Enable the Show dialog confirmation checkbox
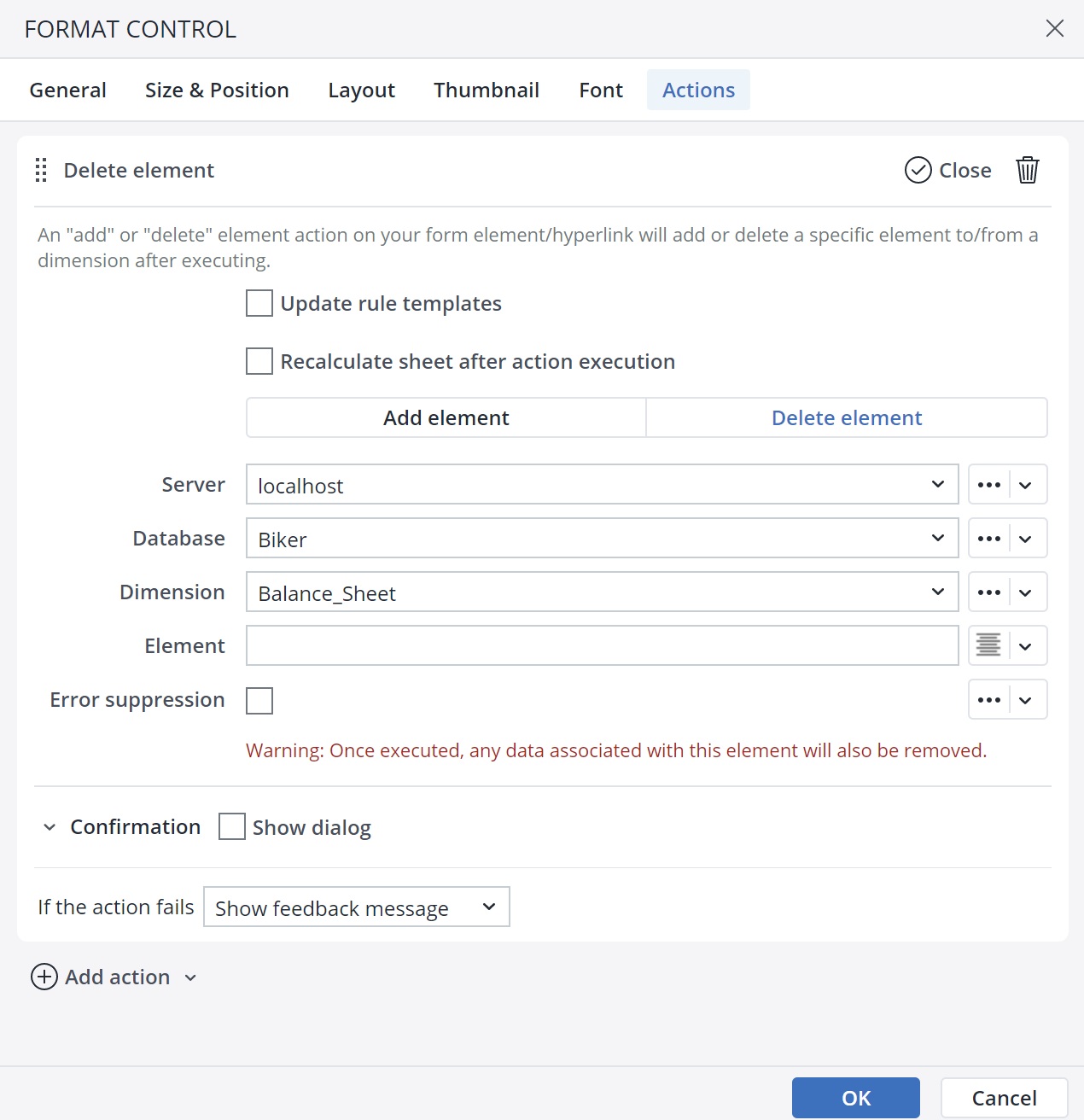The width and height of the screenshot is (1084, 1120). pyautogui.click(x=231, y=826)
